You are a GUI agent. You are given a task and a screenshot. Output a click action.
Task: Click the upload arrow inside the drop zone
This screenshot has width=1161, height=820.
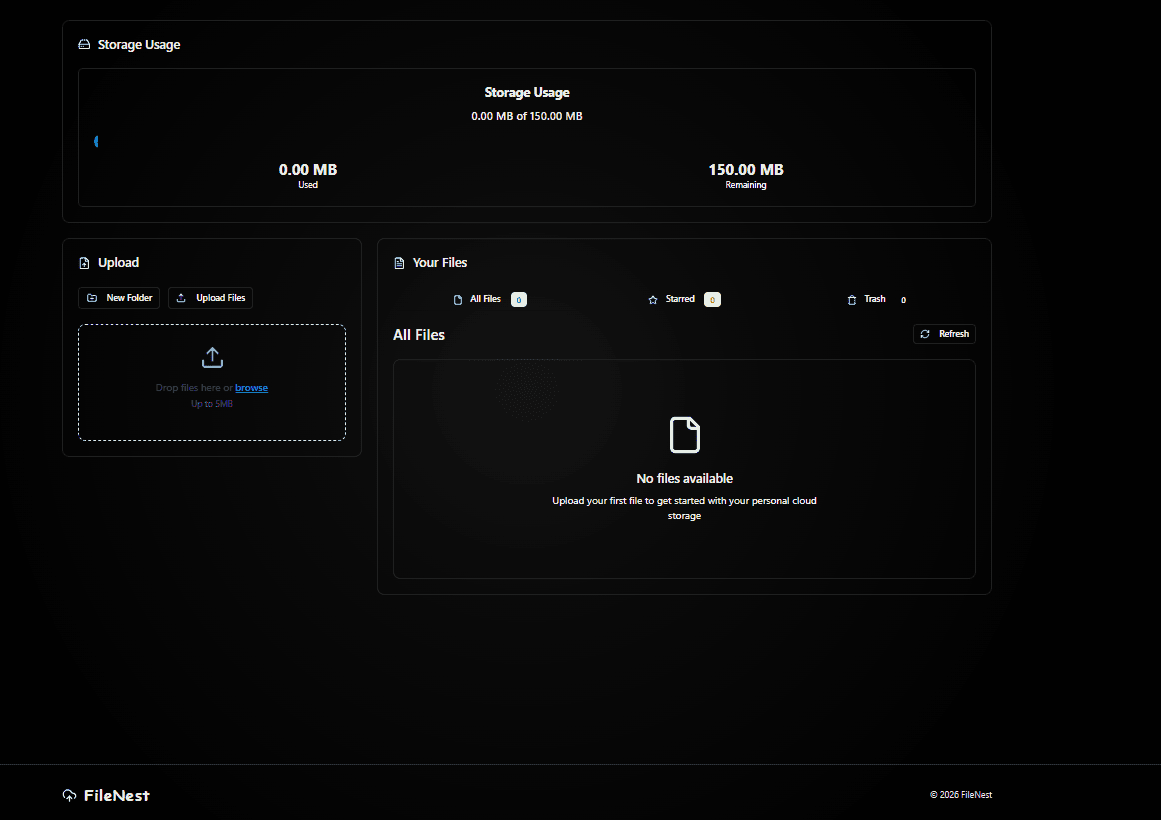point(212,357)
